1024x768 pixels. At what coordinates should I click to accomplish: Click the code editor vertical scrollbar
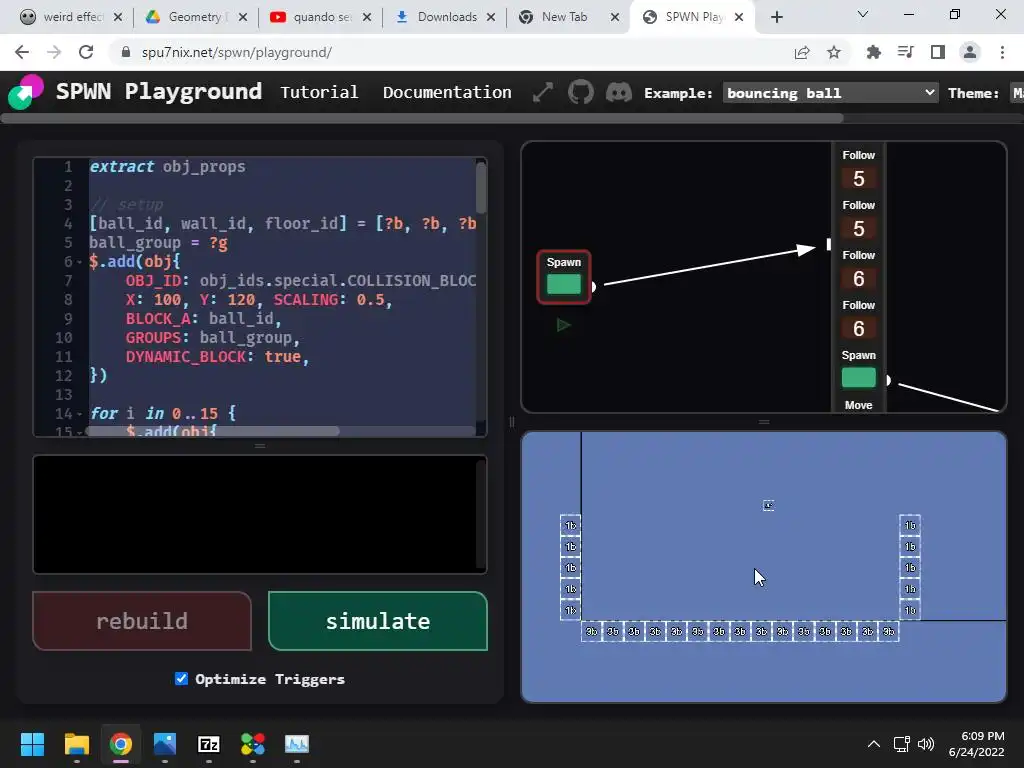pyautogui.click(x=481, y=188)
